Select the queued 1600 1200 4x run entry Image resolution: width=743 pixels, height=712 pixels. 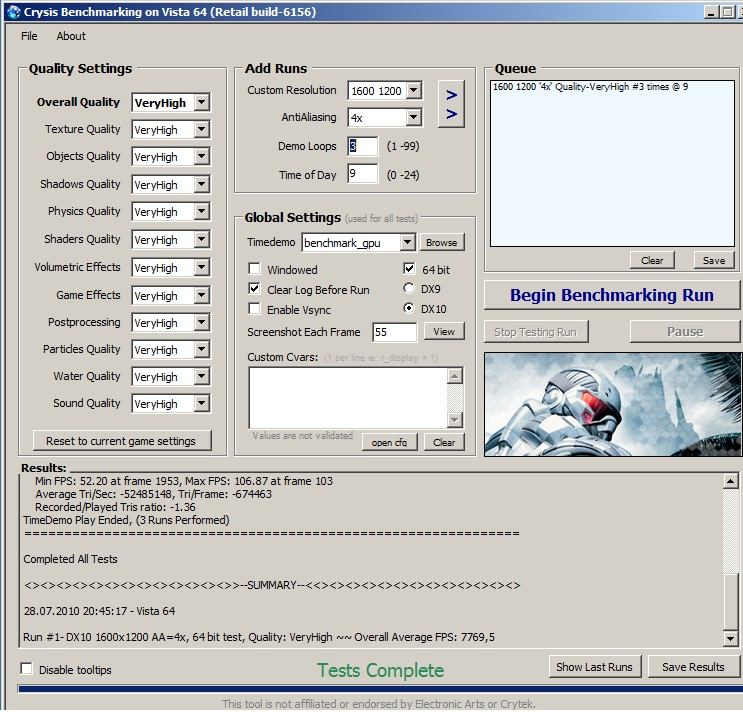click(590, 87)
